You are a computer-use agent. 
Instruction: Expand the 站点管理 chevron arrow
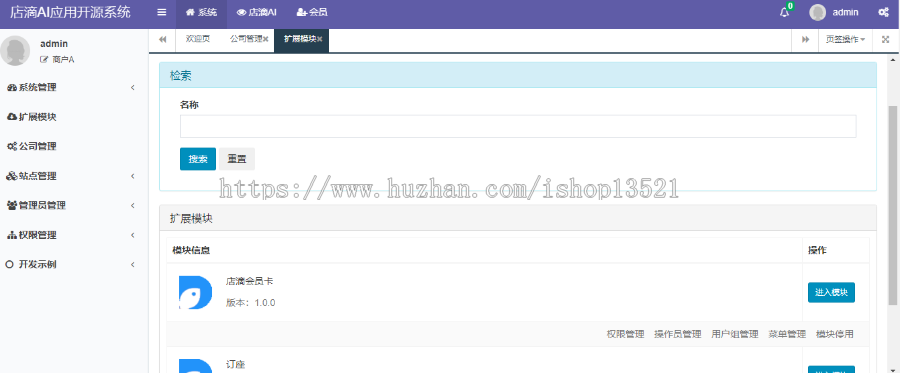[x=133, y=176]
